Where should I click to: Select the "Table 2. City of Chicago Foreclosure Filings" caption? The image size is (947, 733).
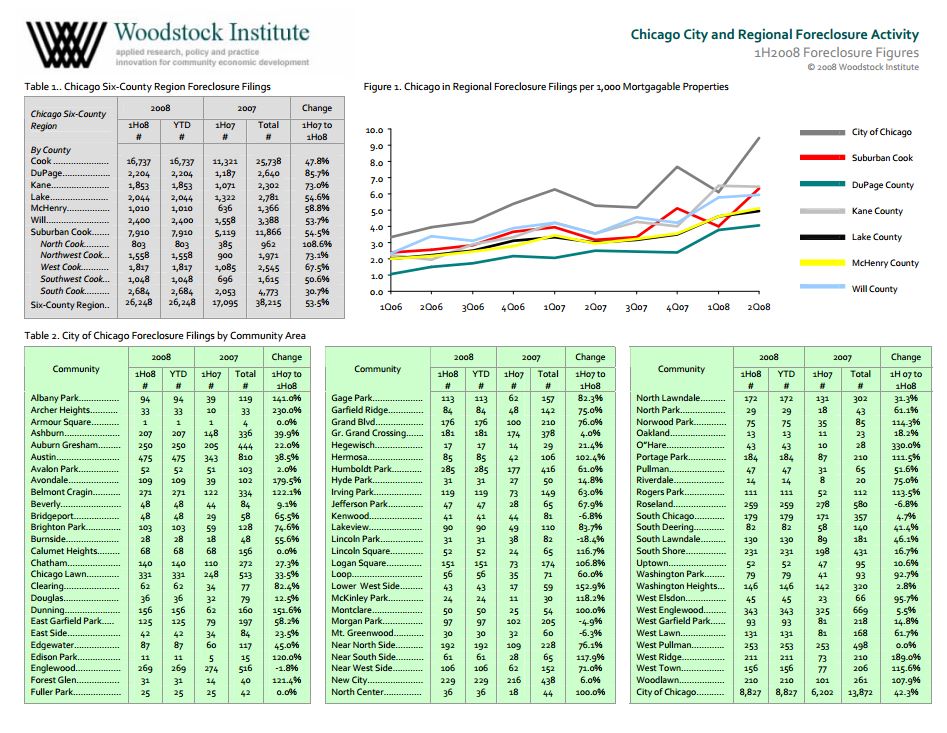click(x=165, y=336)
